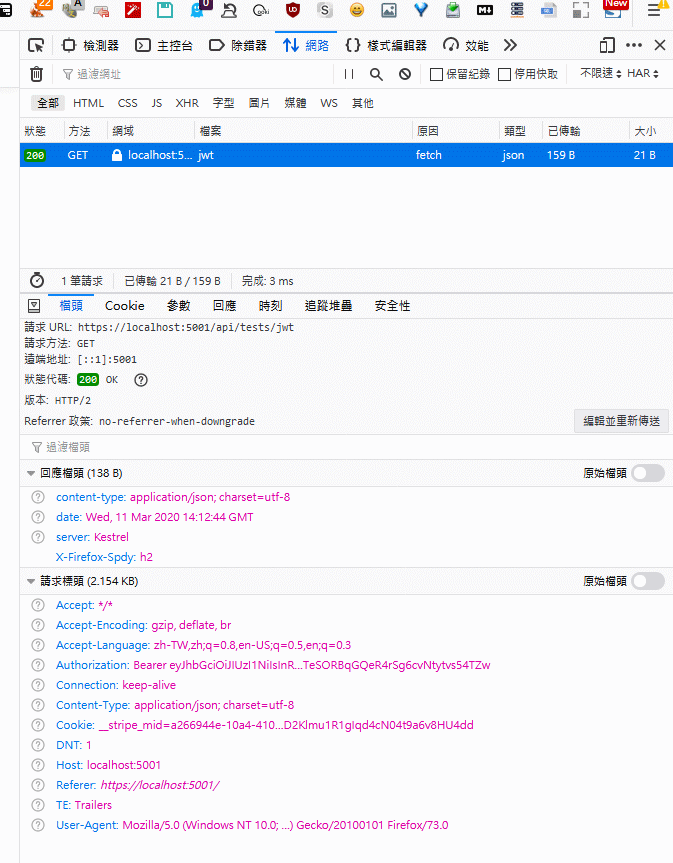Filter requests by 其他 other
673x863 pixels.
(363, 103)
